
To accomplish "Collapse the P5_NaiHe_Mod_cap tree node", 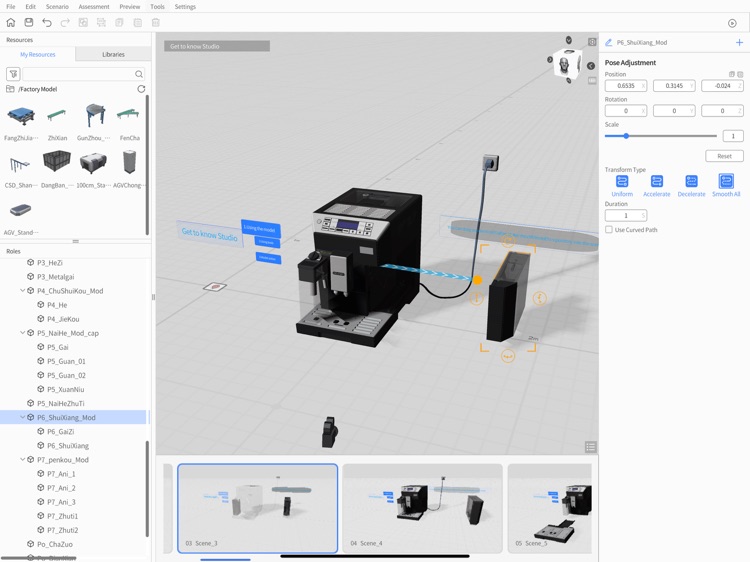I will pos(23,333).
